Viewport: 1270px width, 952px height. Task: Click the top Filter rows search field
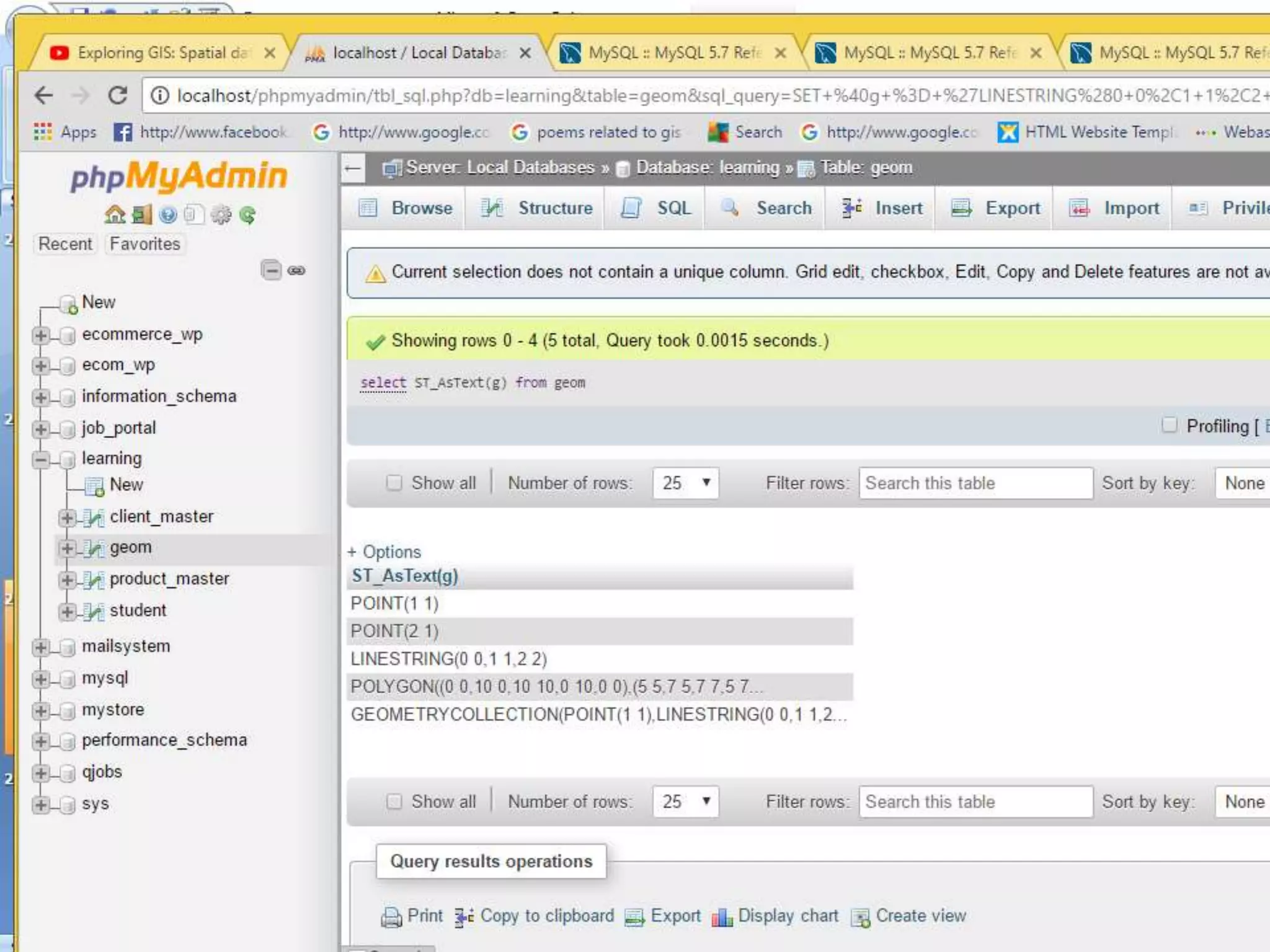(x=975, y=483)
